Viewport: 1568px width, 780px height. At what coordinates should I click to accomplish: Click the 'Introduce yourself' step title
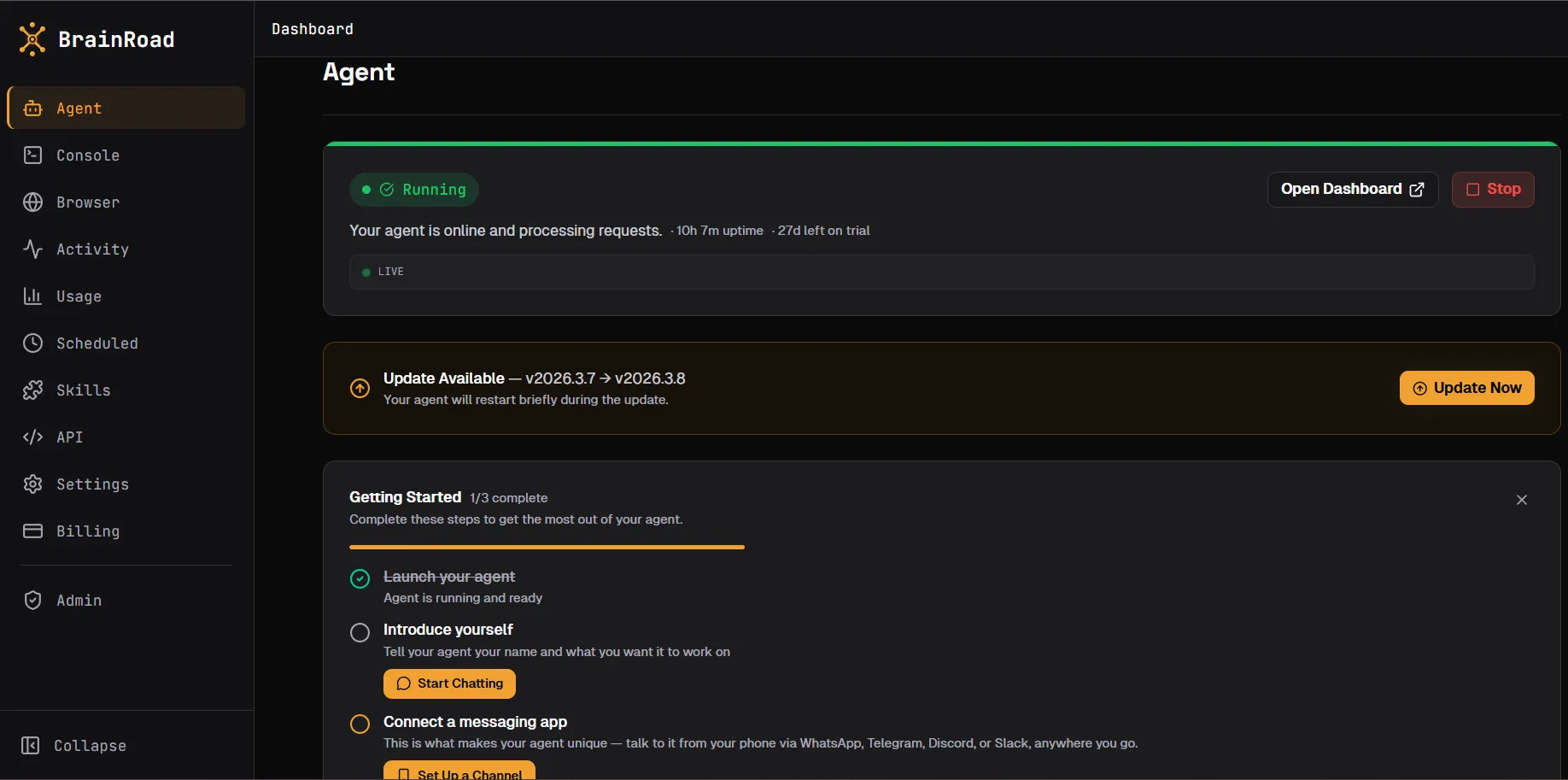coord(448,630)
